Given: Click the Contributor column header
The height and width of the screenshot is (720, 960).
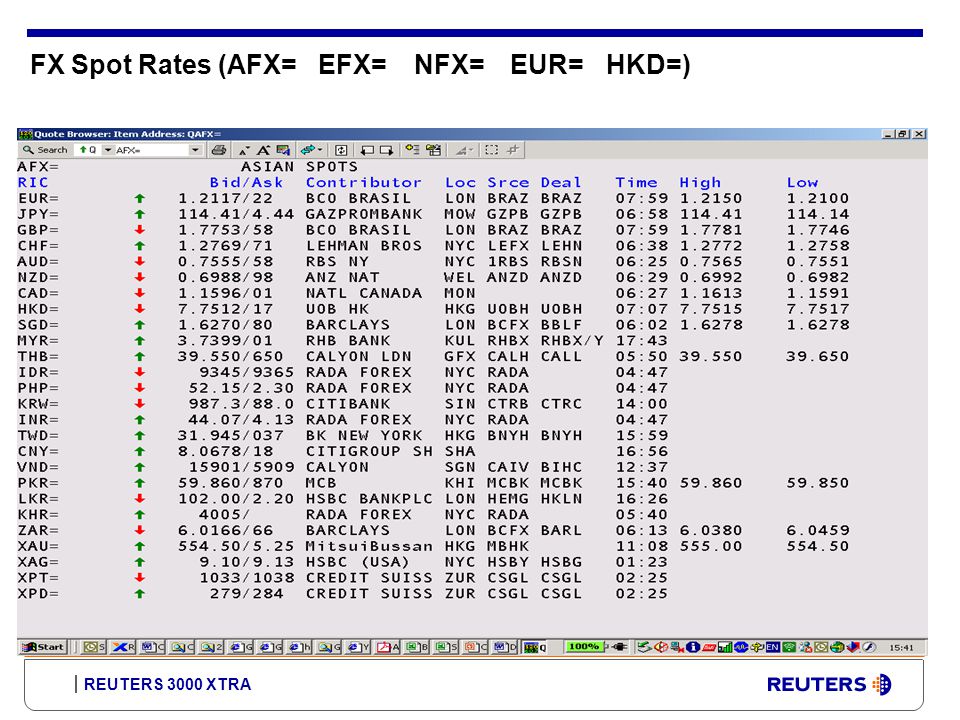Looking at the screenshot, I should point(364,182).
